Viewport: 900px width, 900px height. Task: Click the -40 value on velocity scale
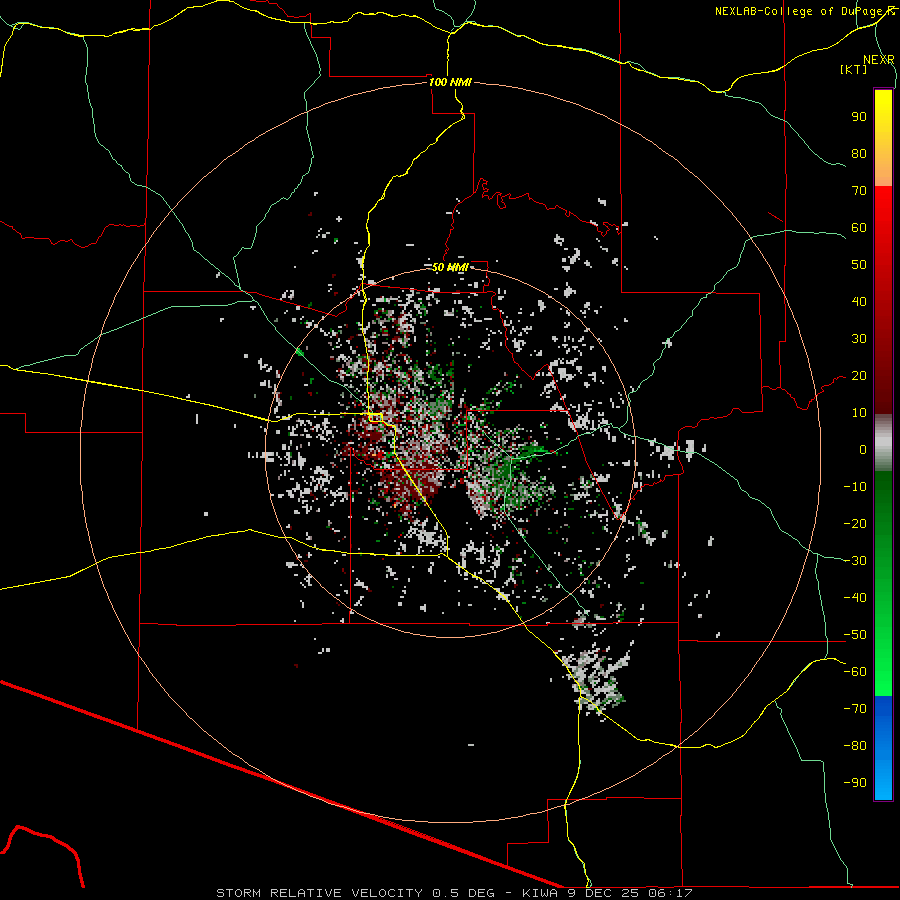click(x=855, y=598)
